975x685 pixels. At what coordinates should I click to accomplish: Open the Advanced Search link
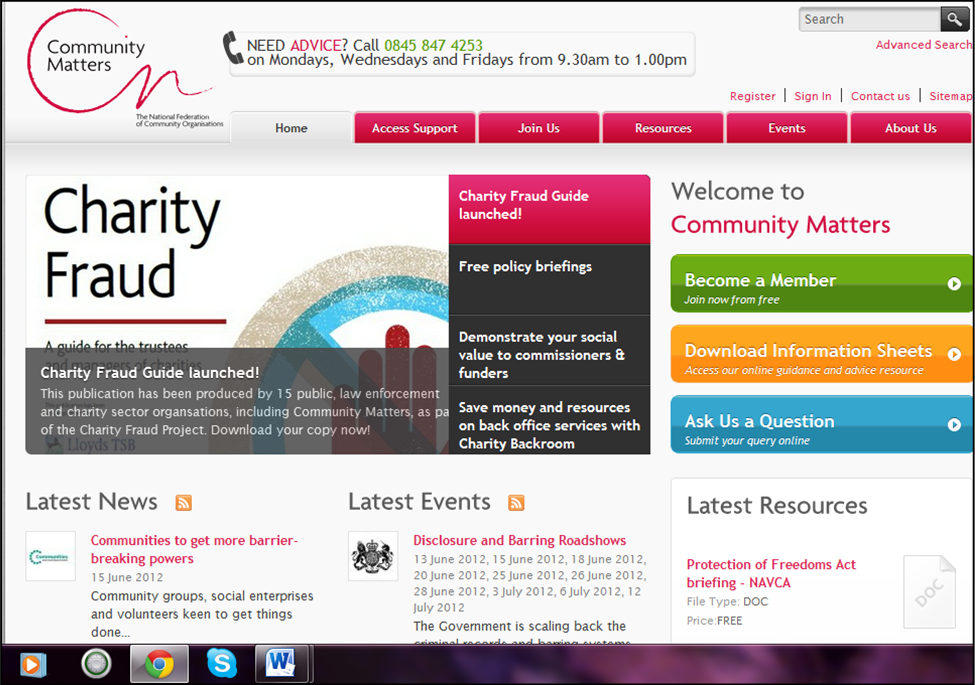coord(923,45)
